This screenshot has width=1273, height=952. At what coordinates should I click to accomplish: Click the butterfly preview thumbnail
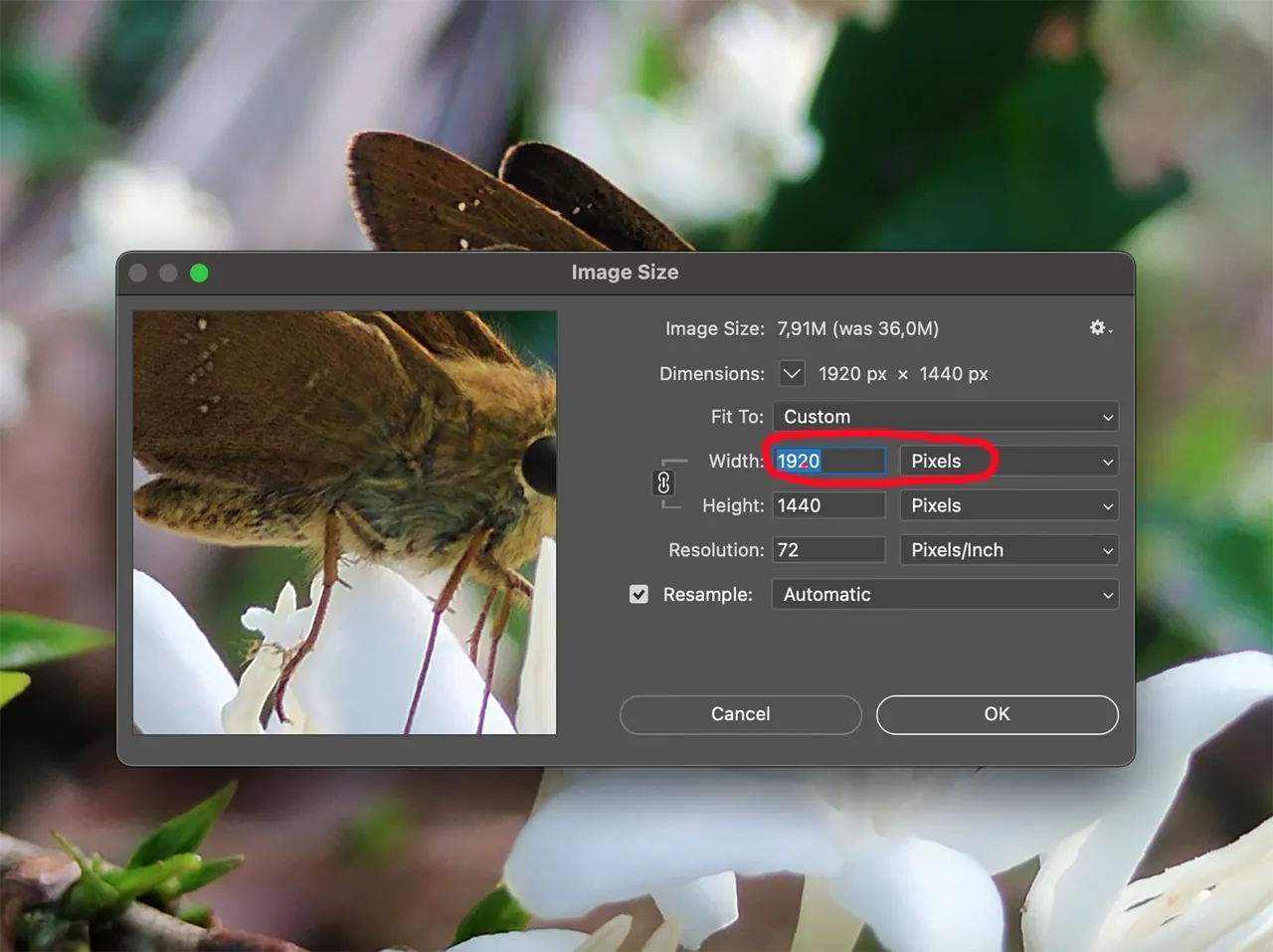click(x=344, y=522)
